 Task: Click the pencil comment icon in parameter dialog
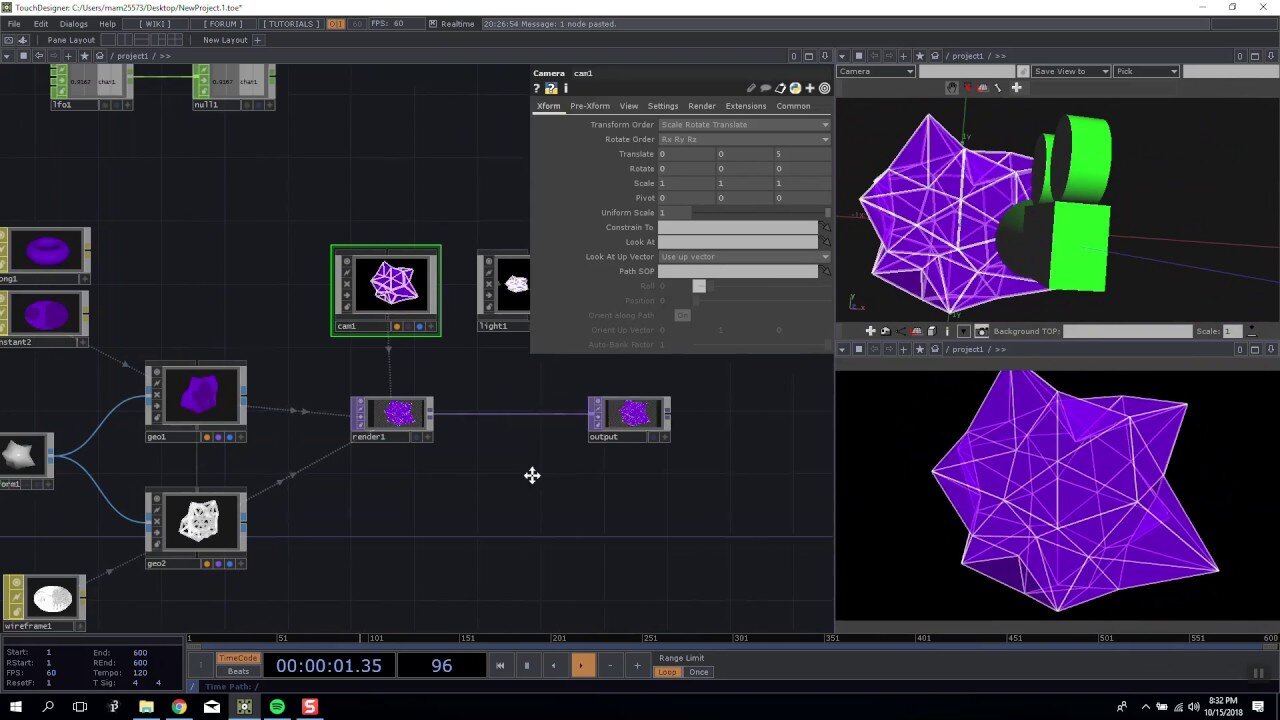point(751,88)
